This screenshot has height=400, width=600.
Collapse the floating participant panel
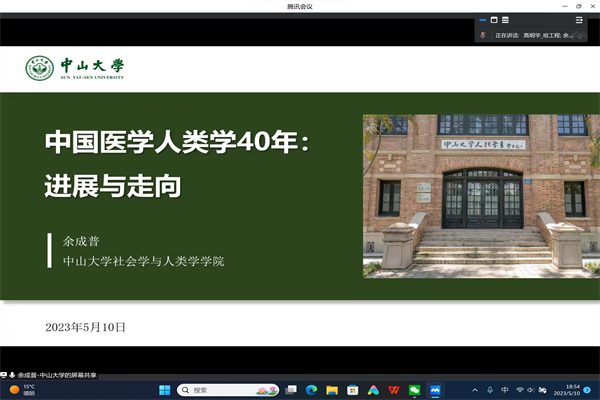tap(579, 19)
